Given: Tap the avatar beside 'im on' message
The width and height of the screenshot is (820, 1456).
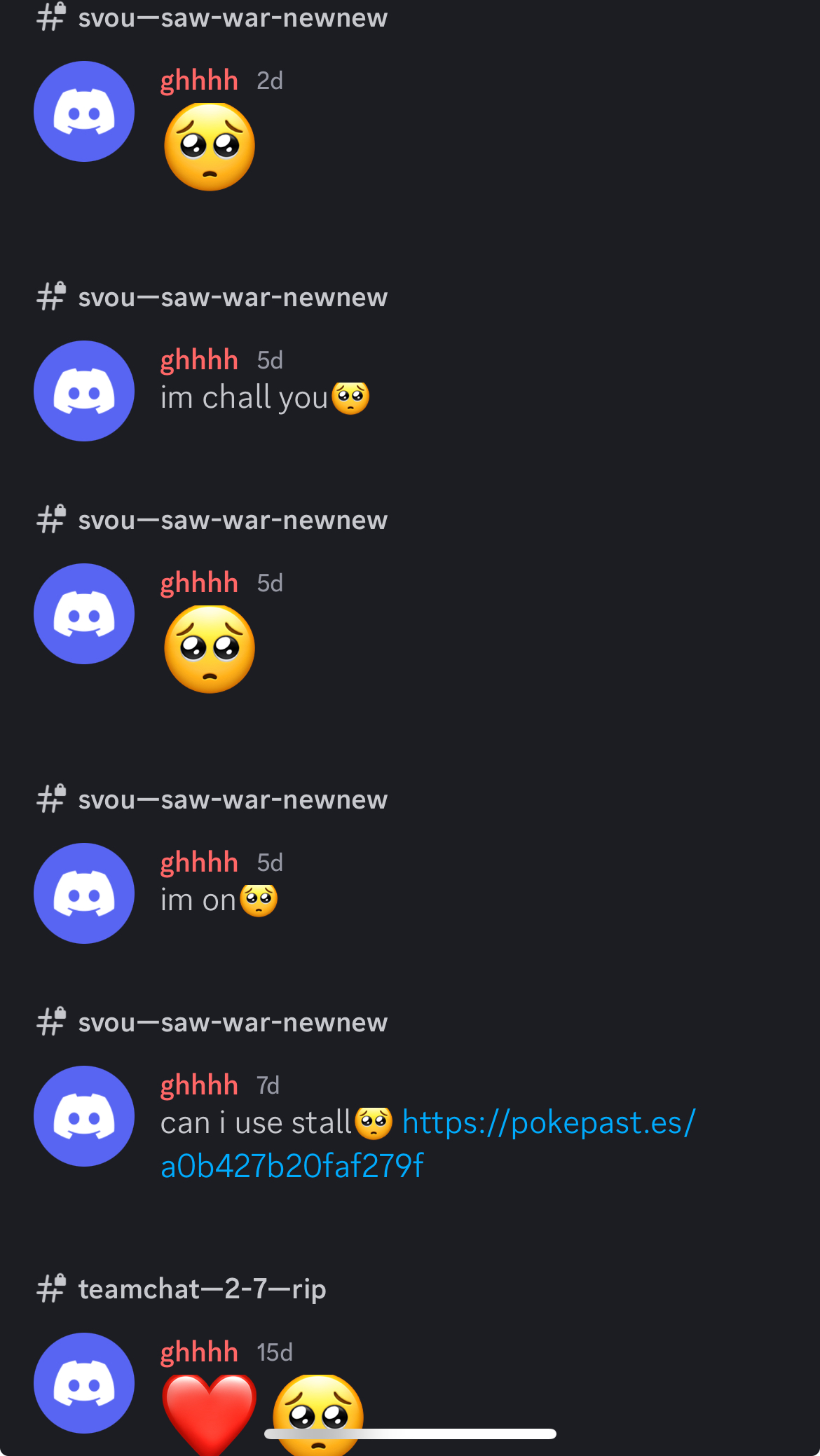Looking at the screenshot, I should point(84,893).
